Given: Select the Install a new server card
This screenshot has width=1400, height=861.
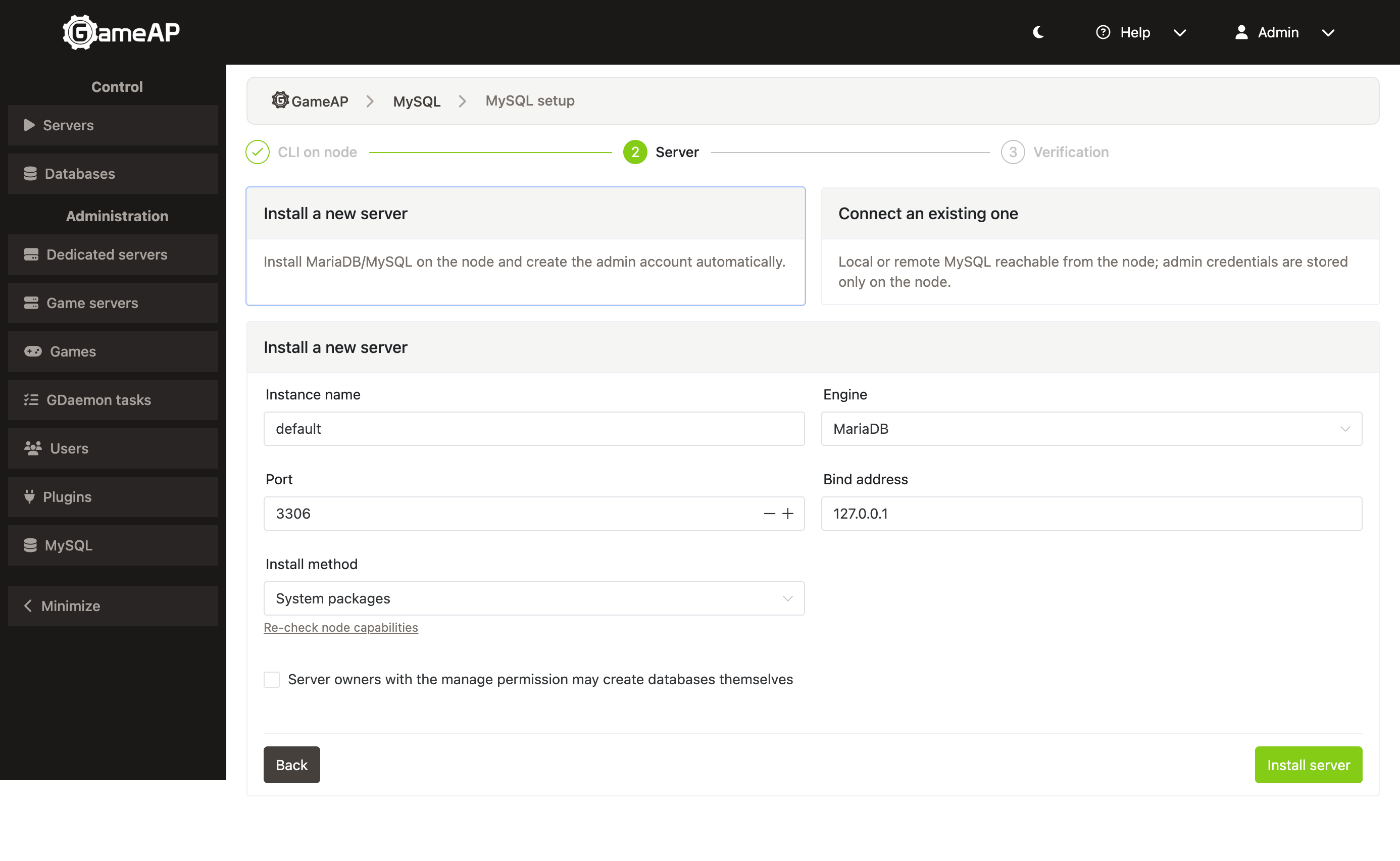Looking at the screenshot, I should click(525, 246).
